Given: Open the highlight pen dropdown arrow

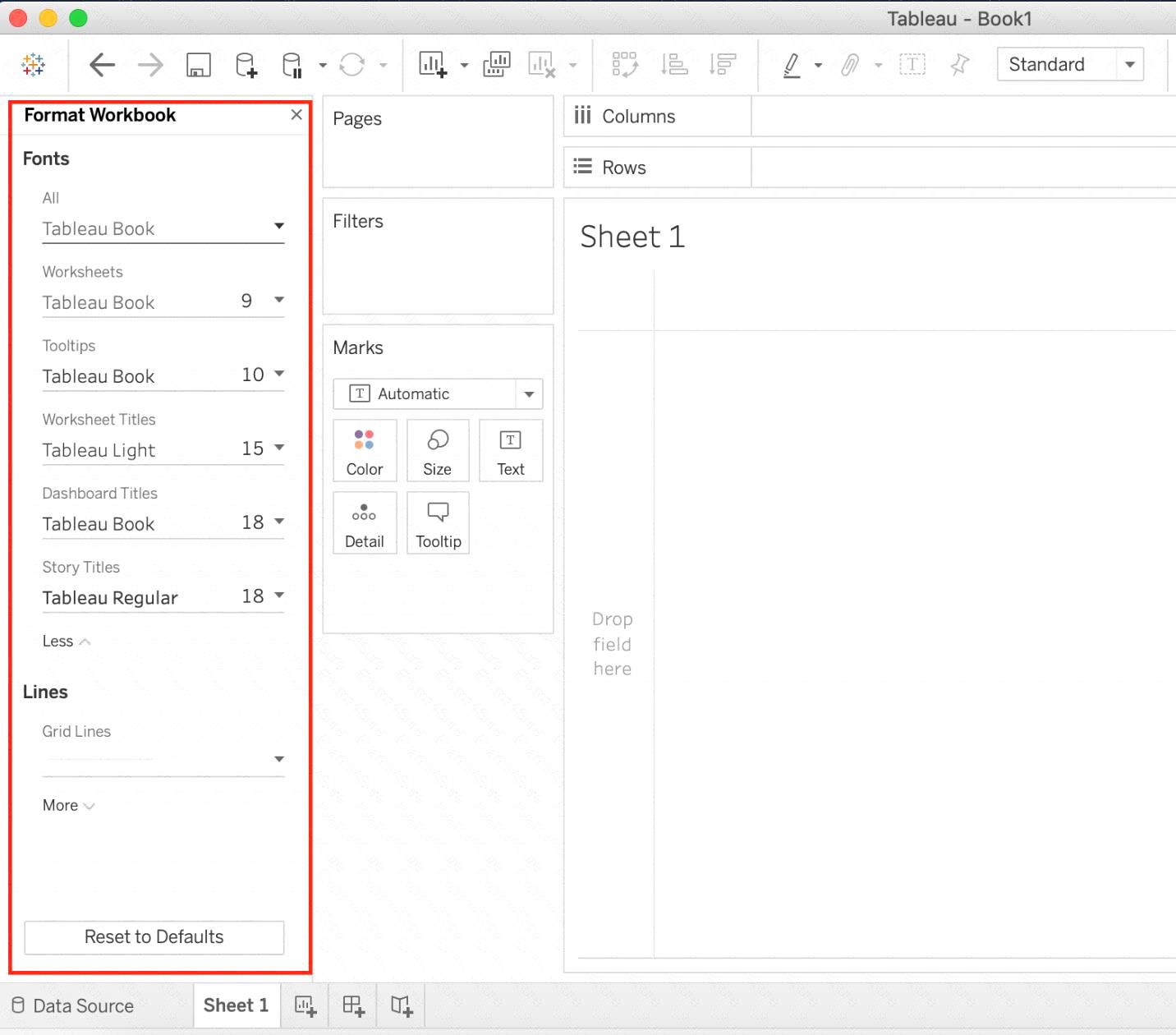Looking at the screenshot, I should (818, 65).
